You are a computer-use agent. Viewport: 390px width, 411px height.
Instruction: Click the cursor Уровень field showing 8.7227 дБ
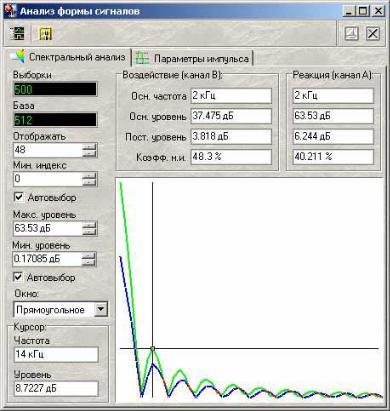(x=56, y=388)
